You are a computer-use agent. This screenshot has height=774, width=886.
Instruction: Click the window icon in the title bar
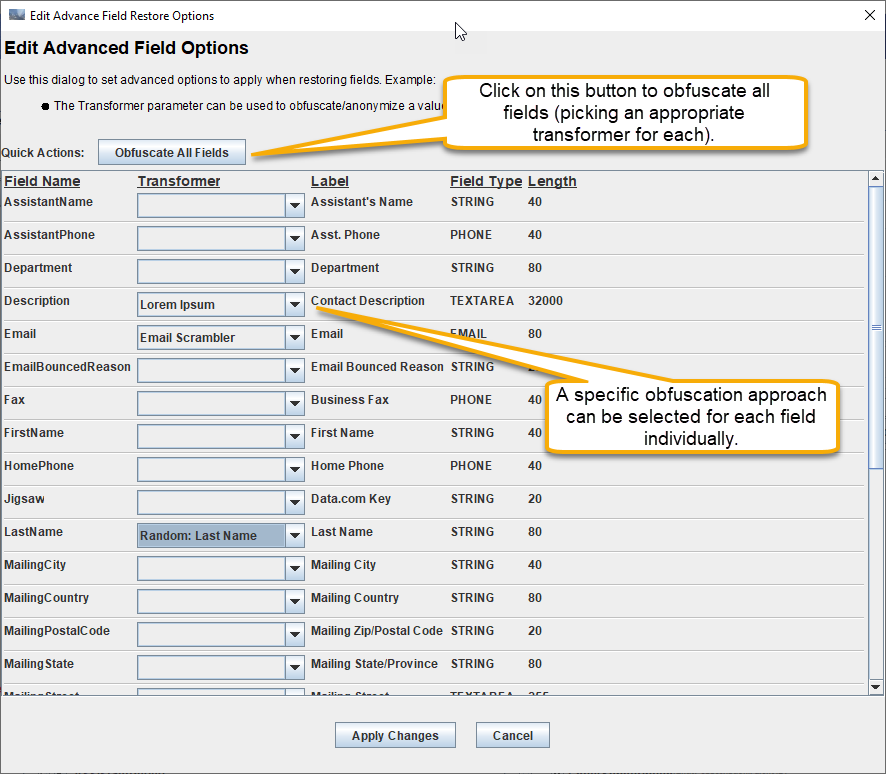tap(17, 15)
